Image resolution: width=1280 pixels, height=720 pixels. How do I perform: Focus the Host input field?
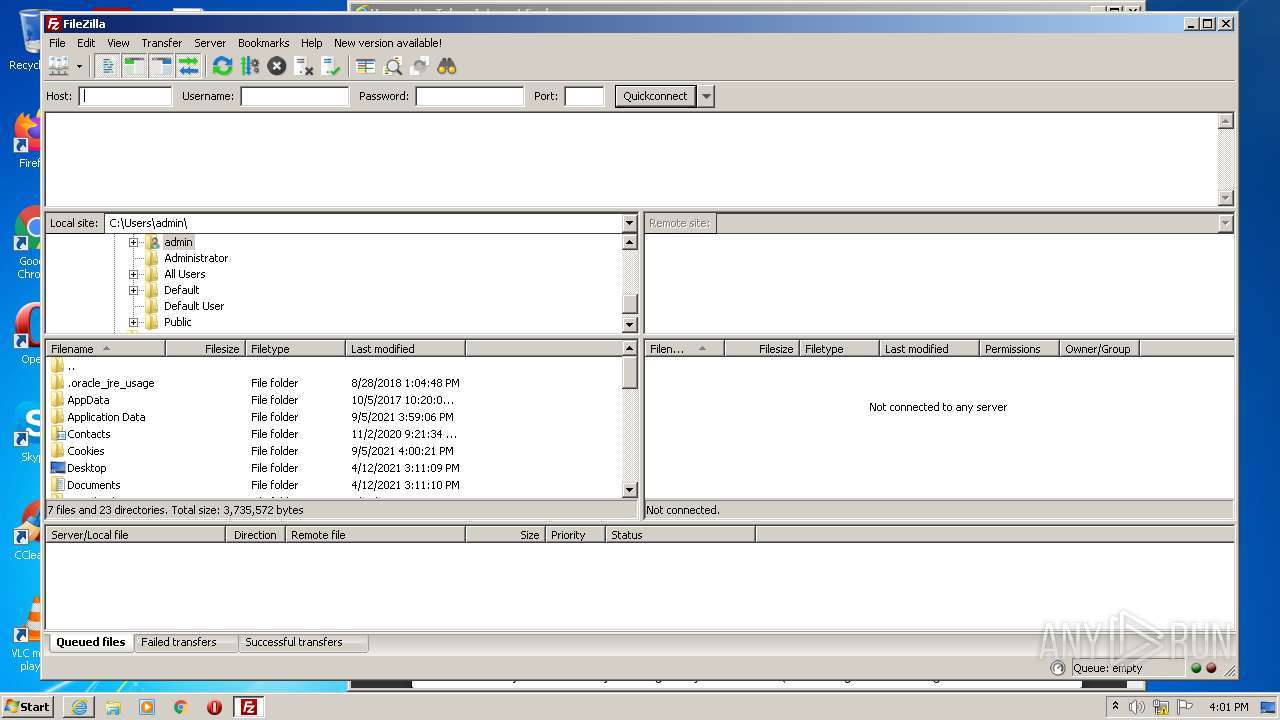tap(125, 96)
